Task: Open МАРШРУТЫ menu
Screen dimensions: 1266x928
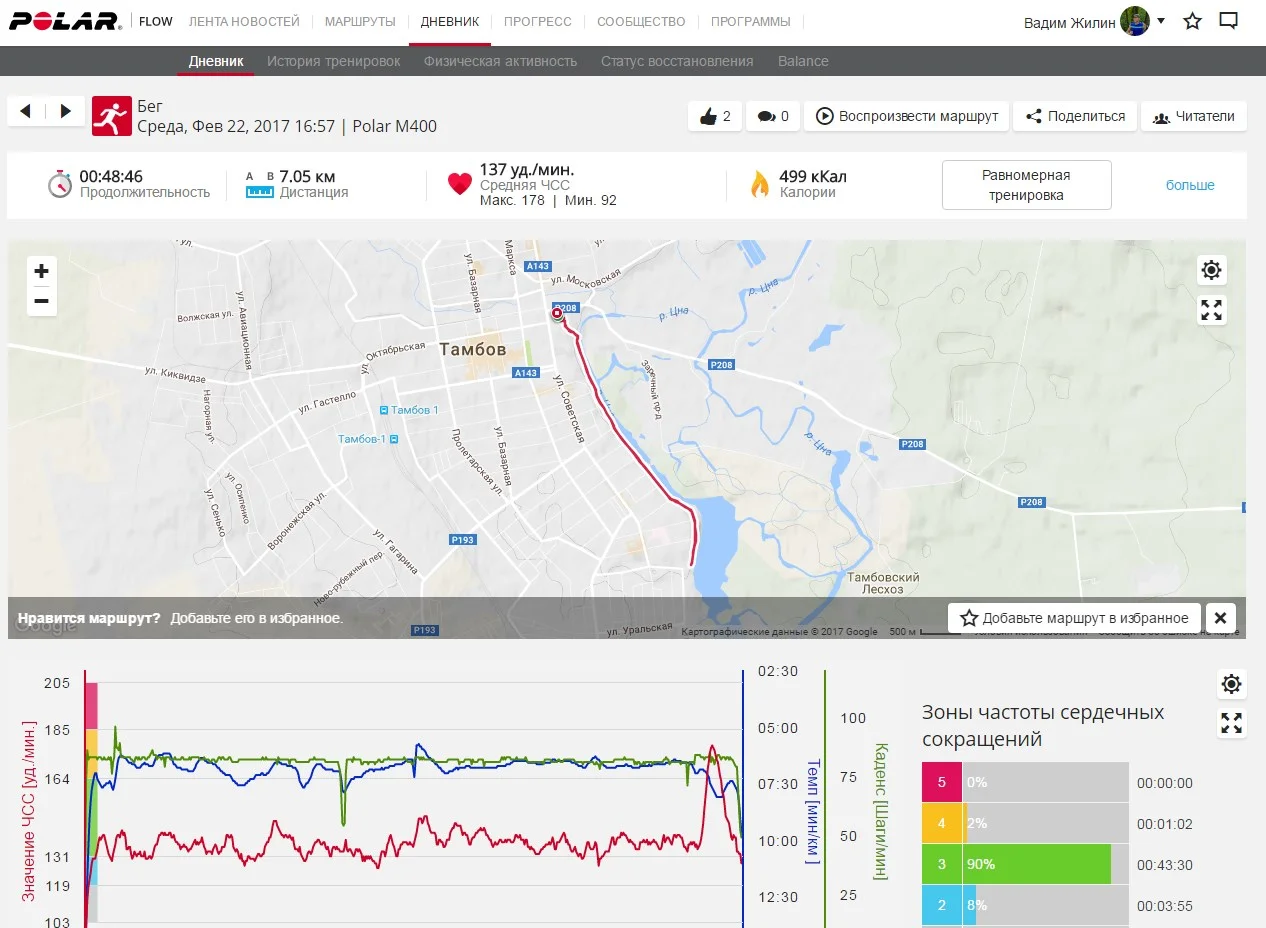Action: (360, 22)
